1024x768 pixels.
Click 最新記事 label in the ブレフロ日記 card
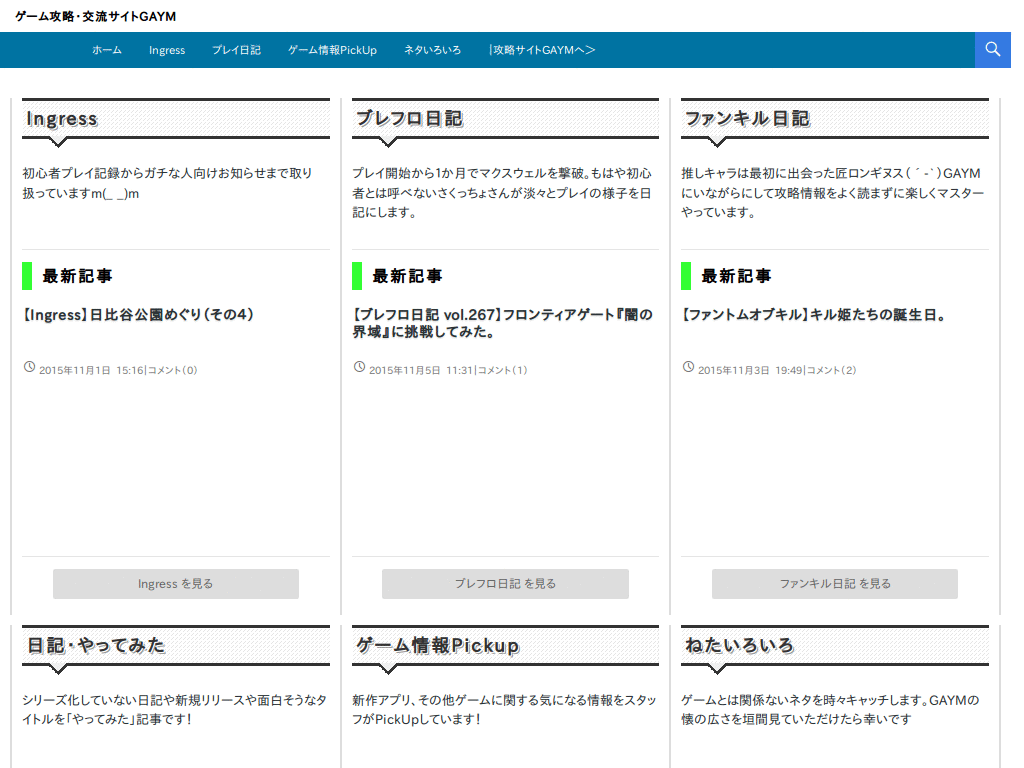coord(407,276)
